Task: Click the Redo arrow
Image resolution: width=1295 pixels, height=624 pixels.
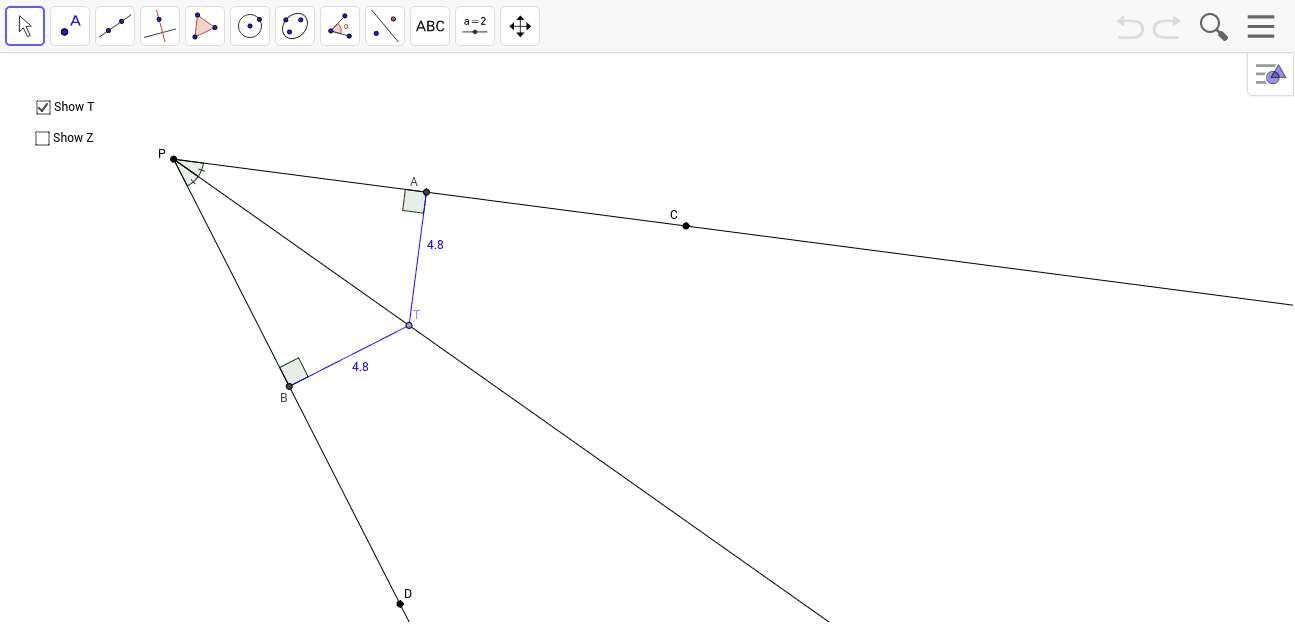Action: coord(1167,27)
